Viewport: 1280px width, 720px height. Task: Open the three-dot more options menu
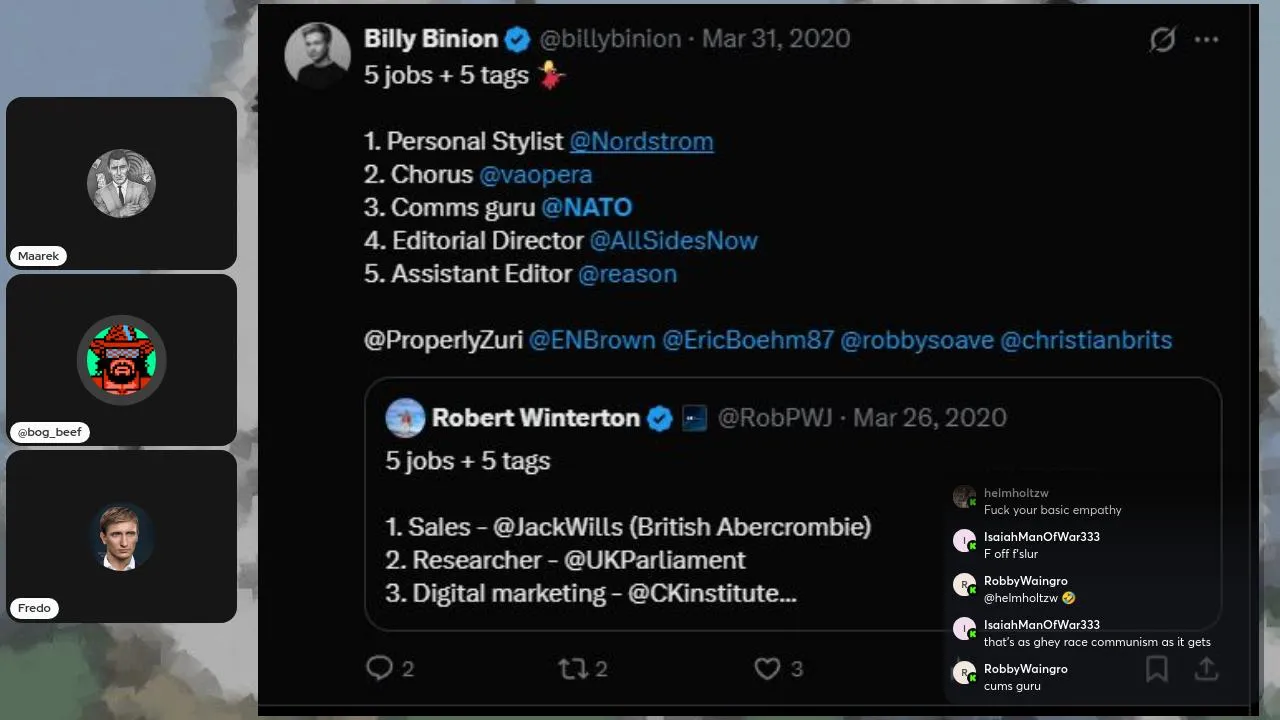pos(1207,40)
